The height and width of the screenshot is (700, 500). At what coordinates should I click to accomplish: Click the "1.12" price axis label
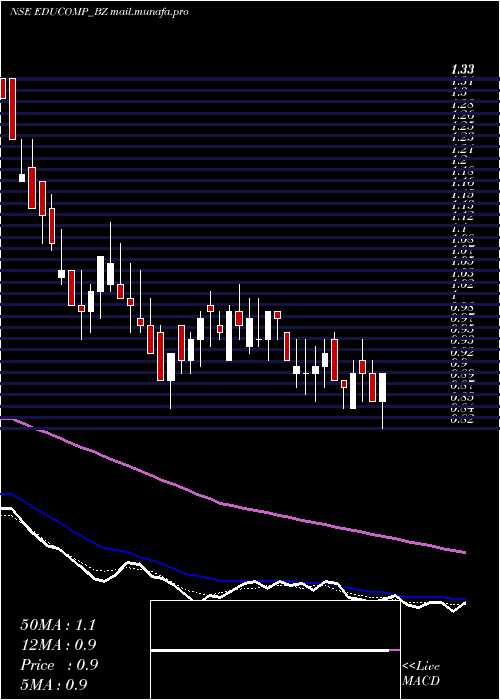pyautogui.click(x=462, y=217)
